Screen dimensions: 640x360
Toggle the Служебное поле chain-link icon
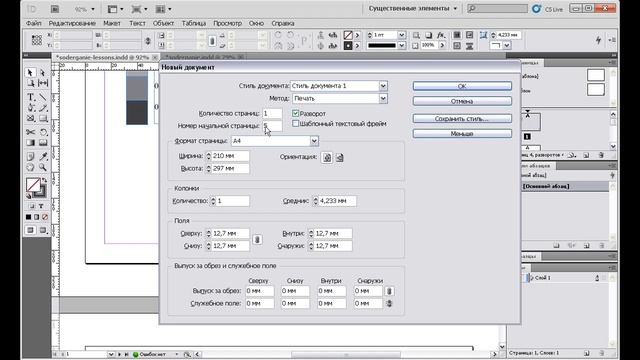(389, 304)
